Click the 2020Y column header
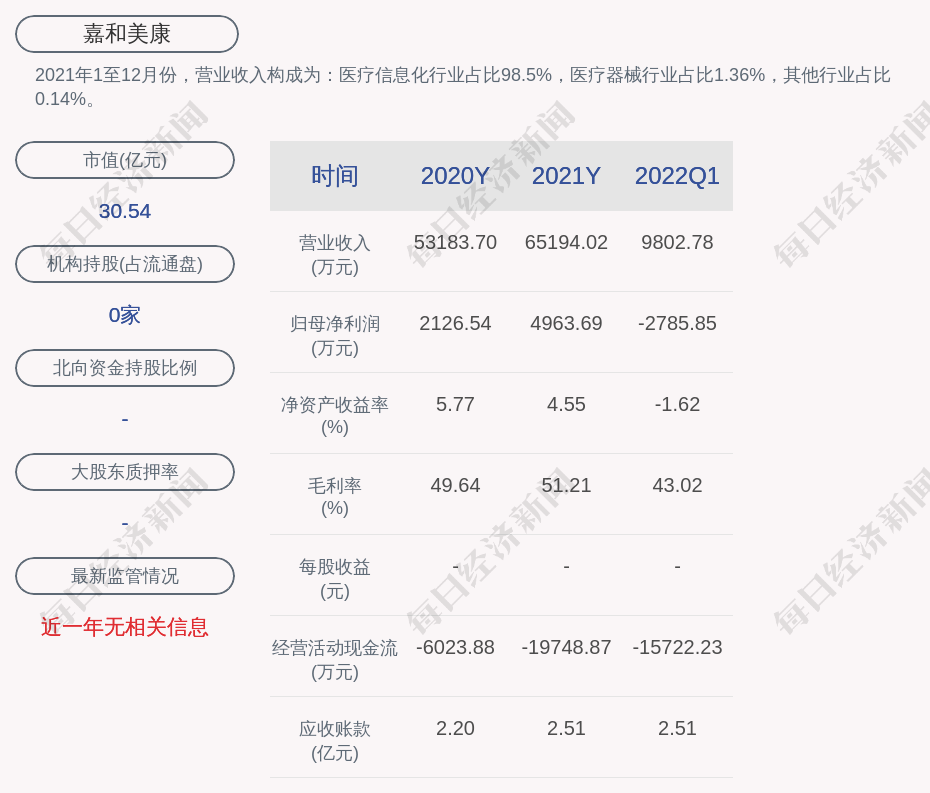 pos(455,176)
